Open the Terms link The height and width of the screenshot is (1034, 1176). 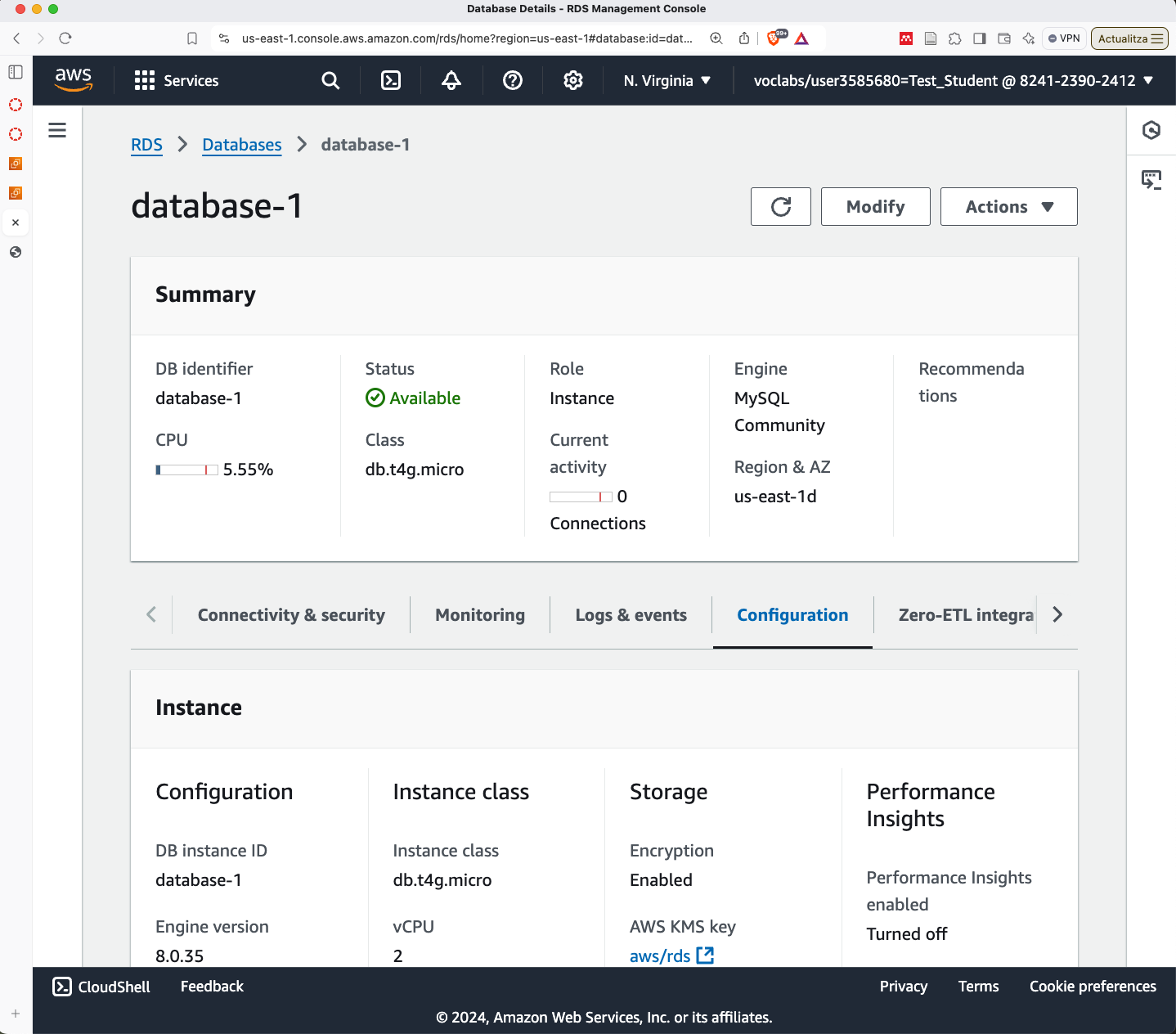[x=979, y=987]
